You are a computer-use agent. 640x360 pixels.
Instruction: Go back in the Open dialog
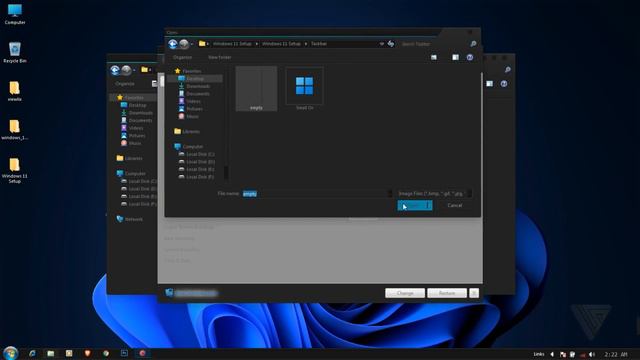point(173,44)
